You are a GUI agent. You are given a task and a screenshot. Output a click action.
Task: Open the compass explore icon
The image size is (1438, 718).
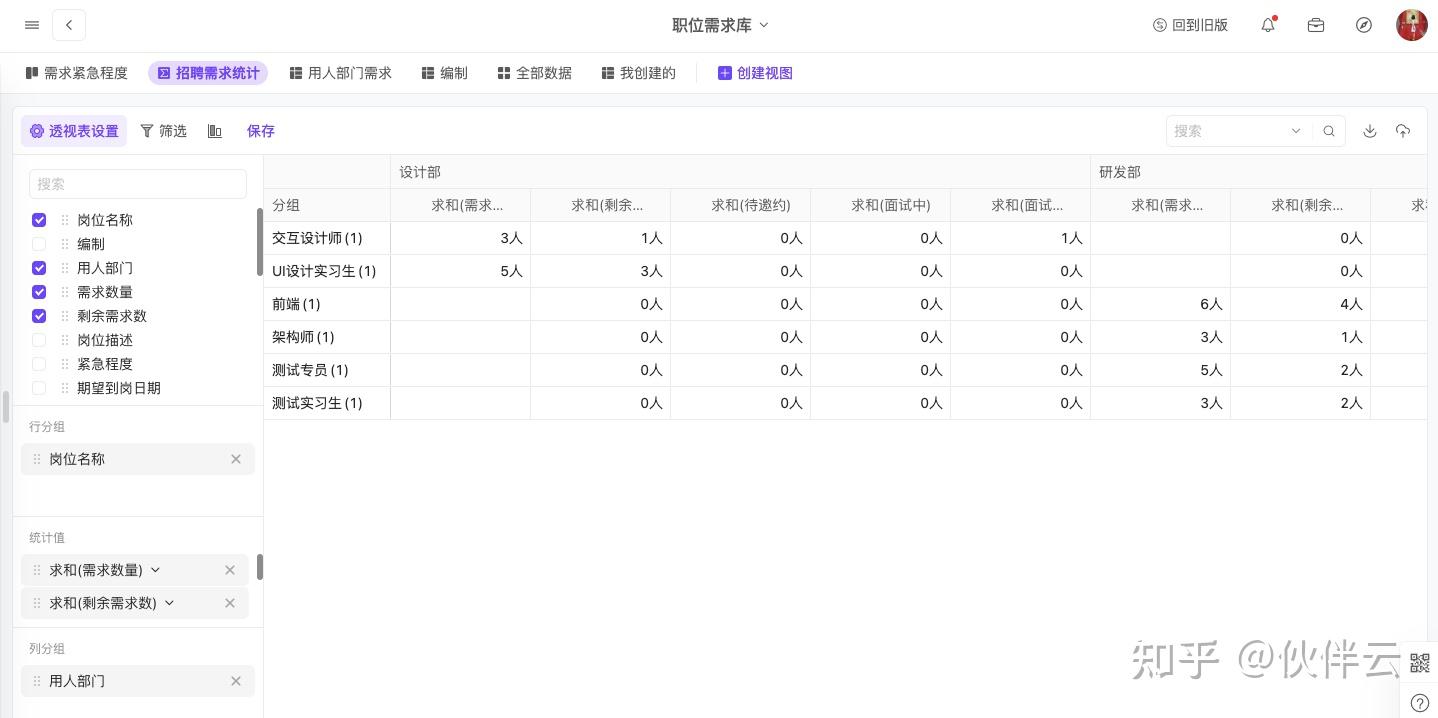[1364, 25]
